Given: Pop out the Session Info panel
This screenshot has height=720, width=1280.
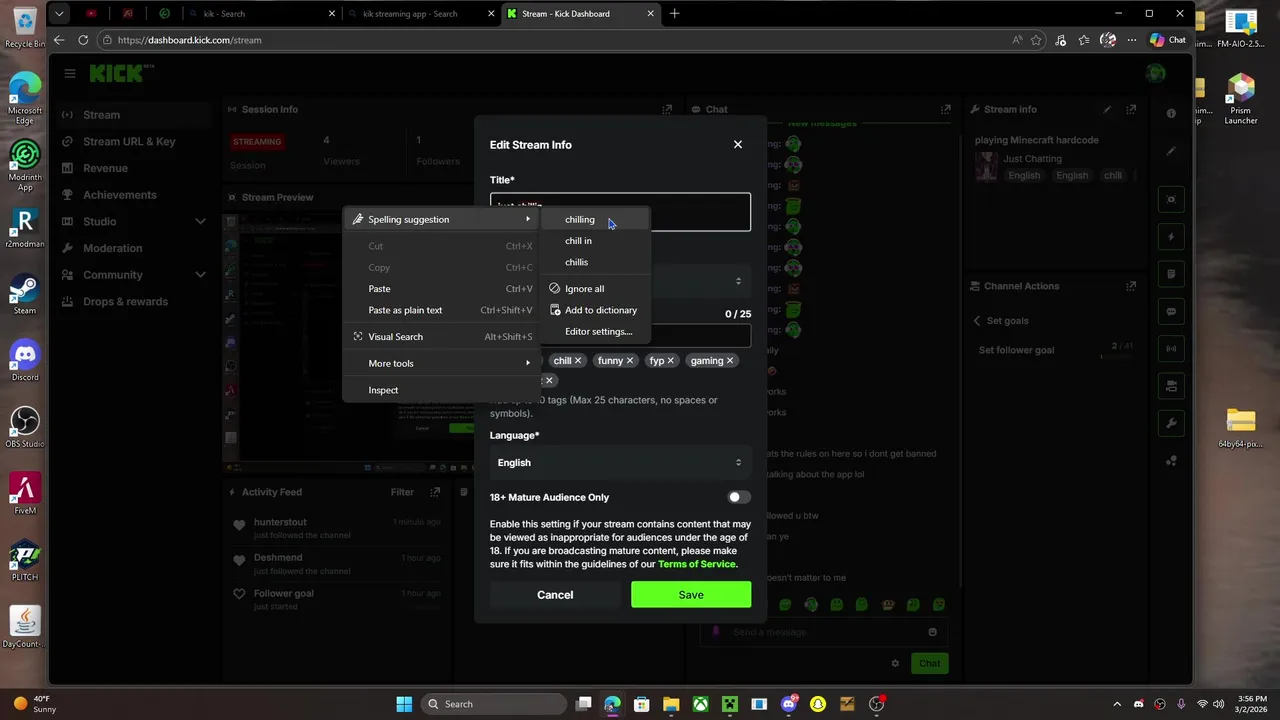Looking at the screenshot, I should (667, 109).
